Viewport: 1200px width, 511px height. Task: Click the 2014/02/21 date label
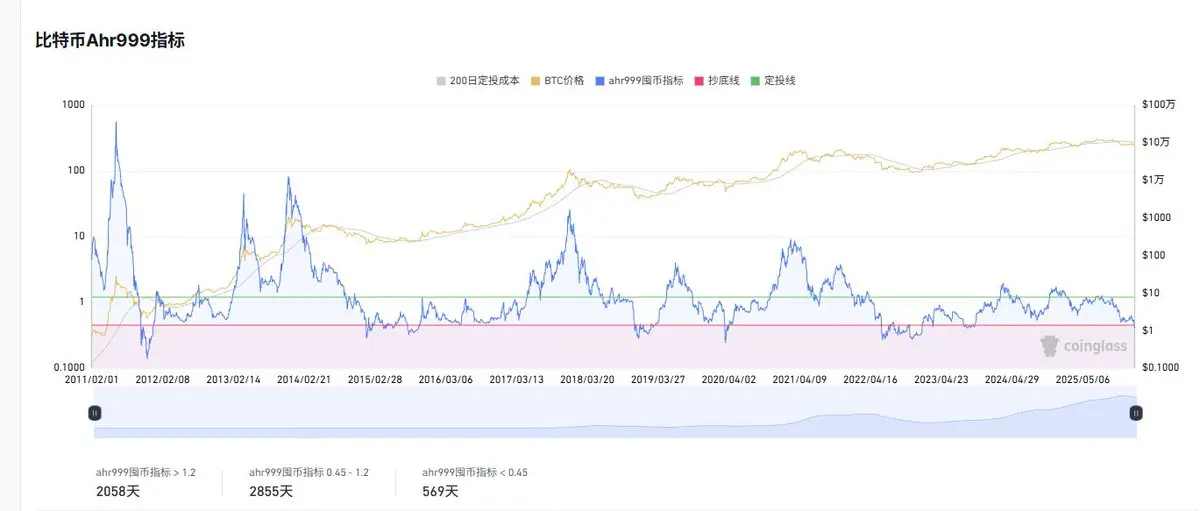coord(304,380)
